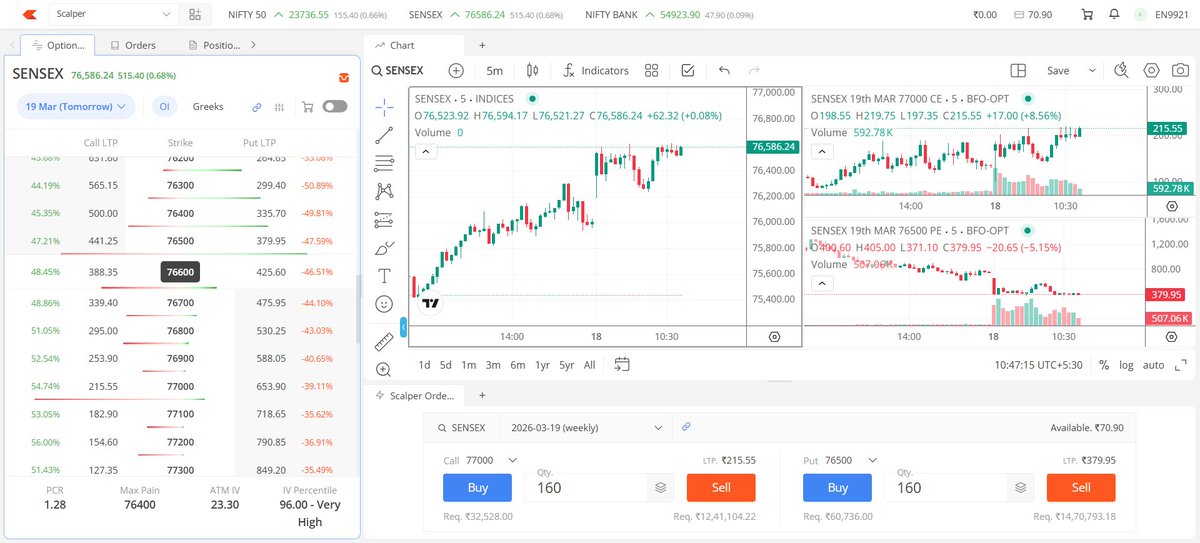Take a chart snapshot with camera icon
This screenshot has width=1200, height=543.
pyautogui.click(x=1181, y=70)
